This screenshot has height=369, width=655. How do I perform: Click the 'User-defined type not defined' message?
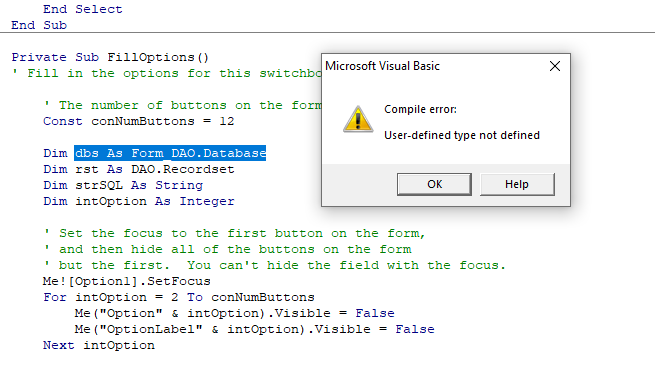point(462,135)
